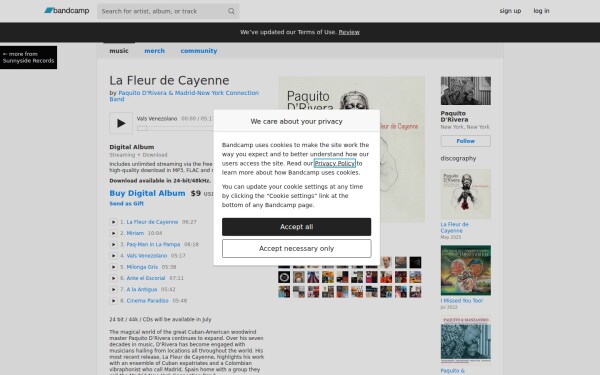Open Paquito & Manzanero album thumbnail
This screenshot has width=600, height=375.
click(466, 340)
